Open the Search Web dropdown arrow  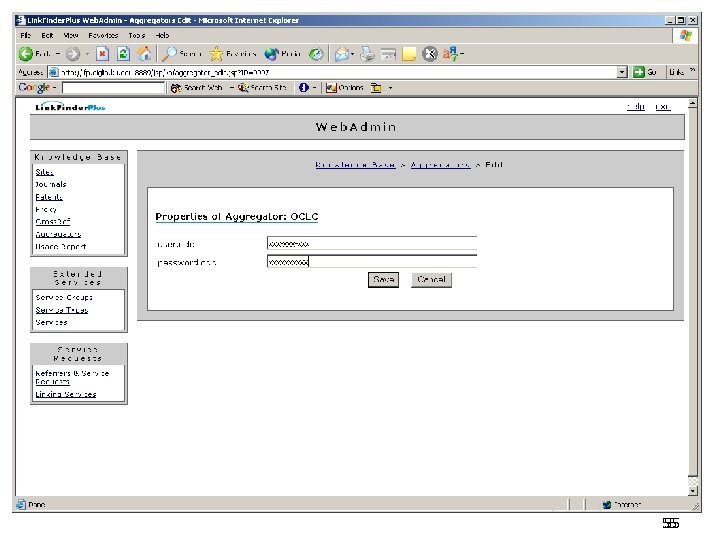(x=231, y=88)
